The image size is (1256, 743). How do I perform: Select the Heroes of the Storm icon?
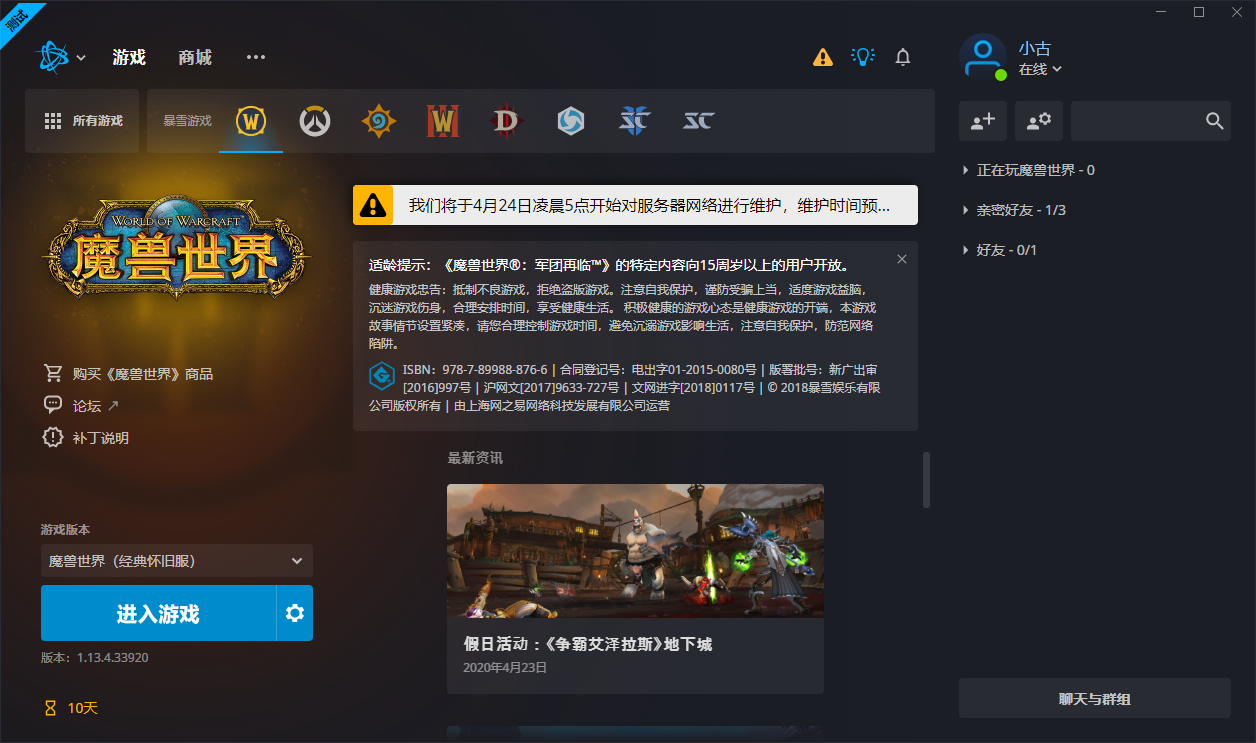(571, 121)
